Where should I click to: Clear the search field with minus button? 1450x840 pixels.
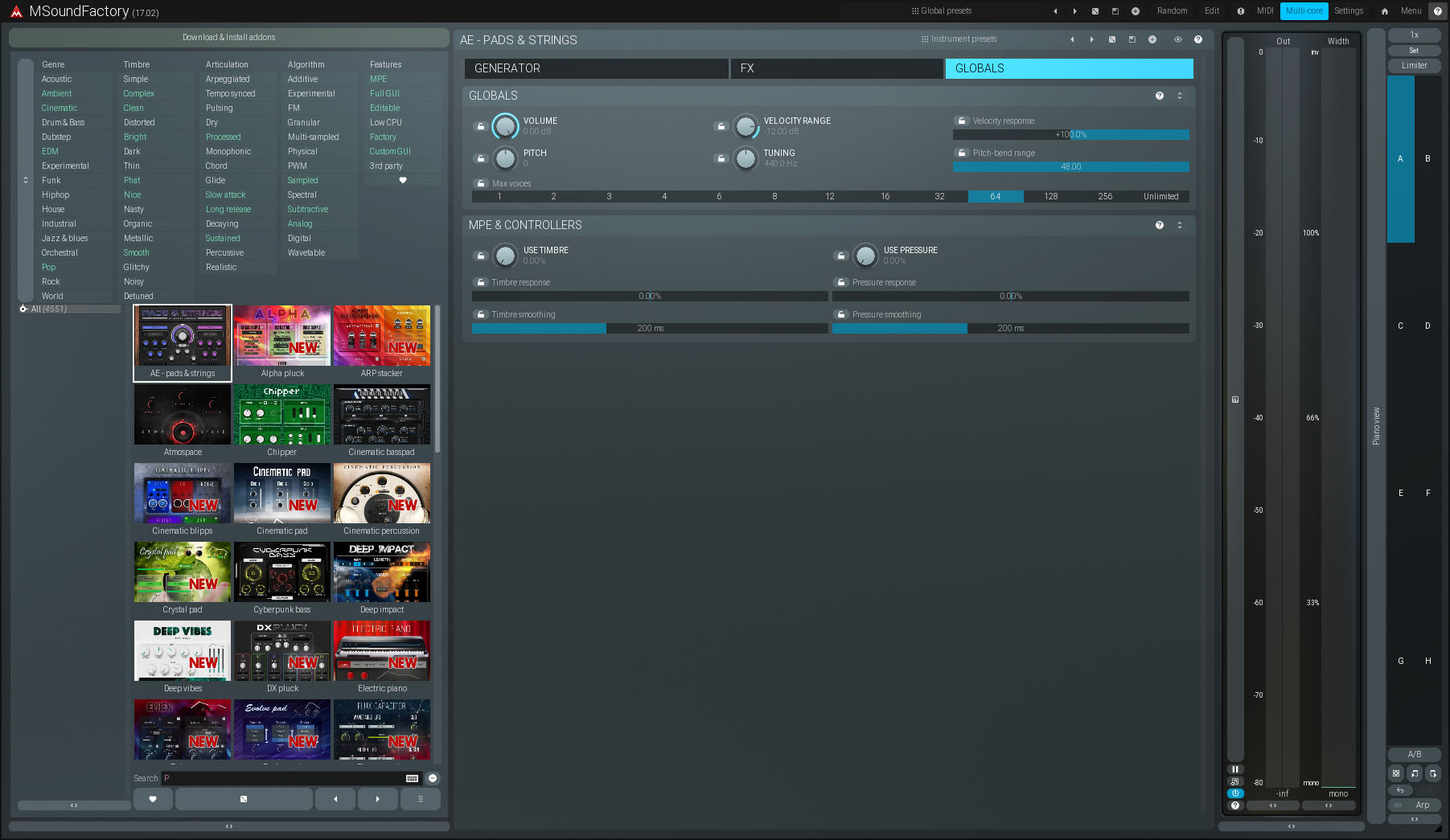tap(433, 778)
